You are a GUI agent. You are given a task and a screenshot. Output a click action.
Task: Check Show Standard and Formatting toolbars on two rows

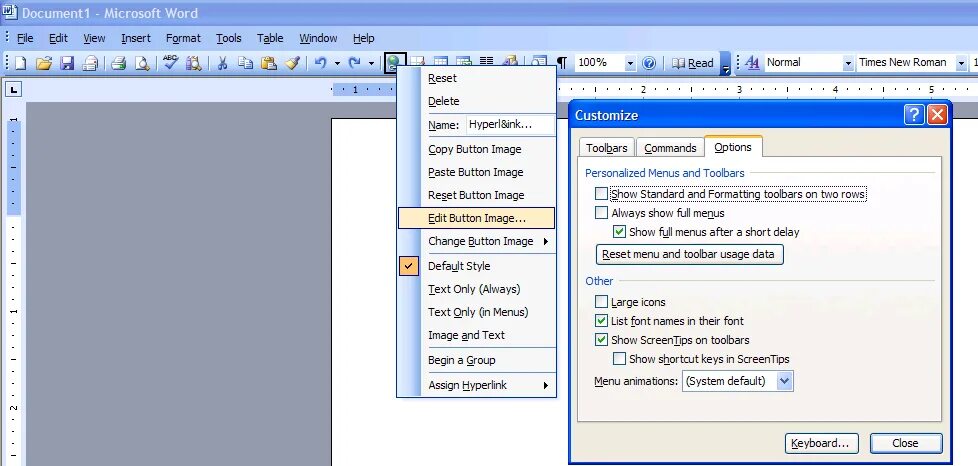tap(601, 194)
